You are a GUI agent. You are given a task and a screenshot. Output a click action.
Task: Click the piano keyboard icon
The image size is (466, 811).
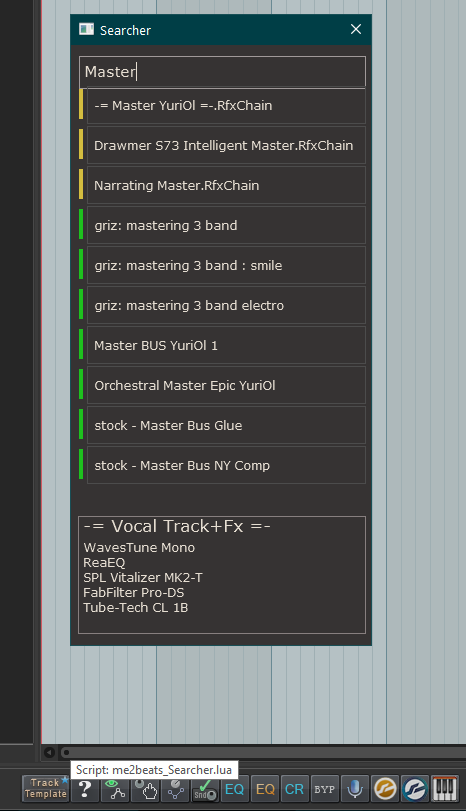click(445, 789)
